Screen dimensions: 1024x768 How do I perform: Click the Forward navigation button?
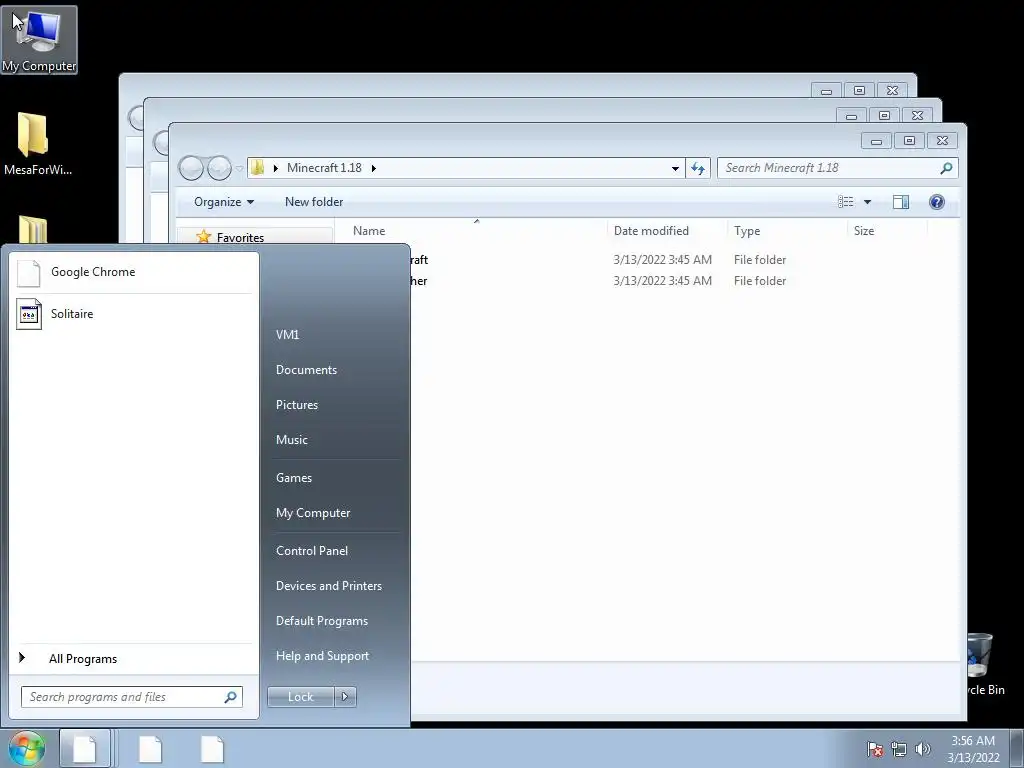[x=219, y=168]
